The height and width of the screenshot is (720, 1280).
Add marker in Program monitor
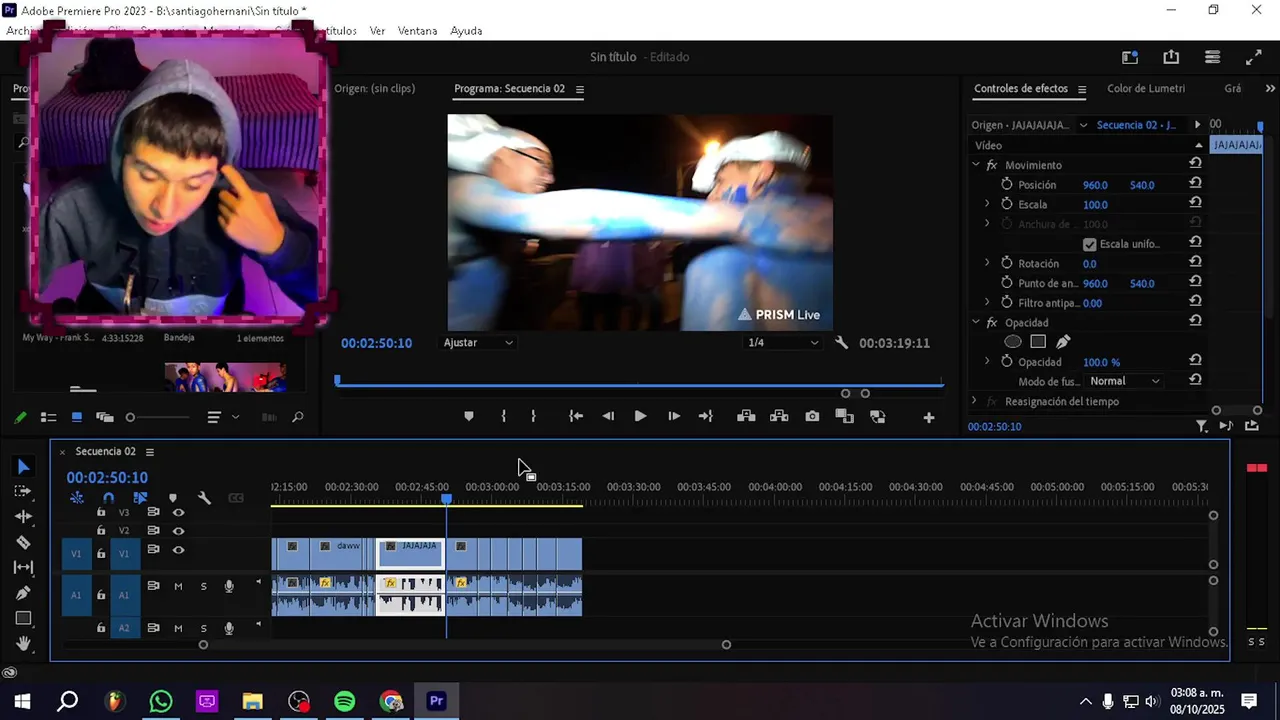pyautogui.click(x=469, y=417)
